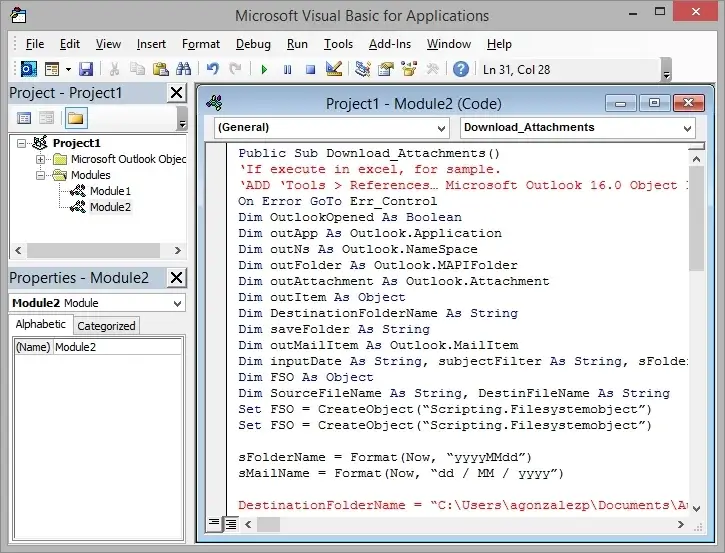Open Project Explorer toolbar icon
Screen dimensions: 725x553
click(362, 69)
